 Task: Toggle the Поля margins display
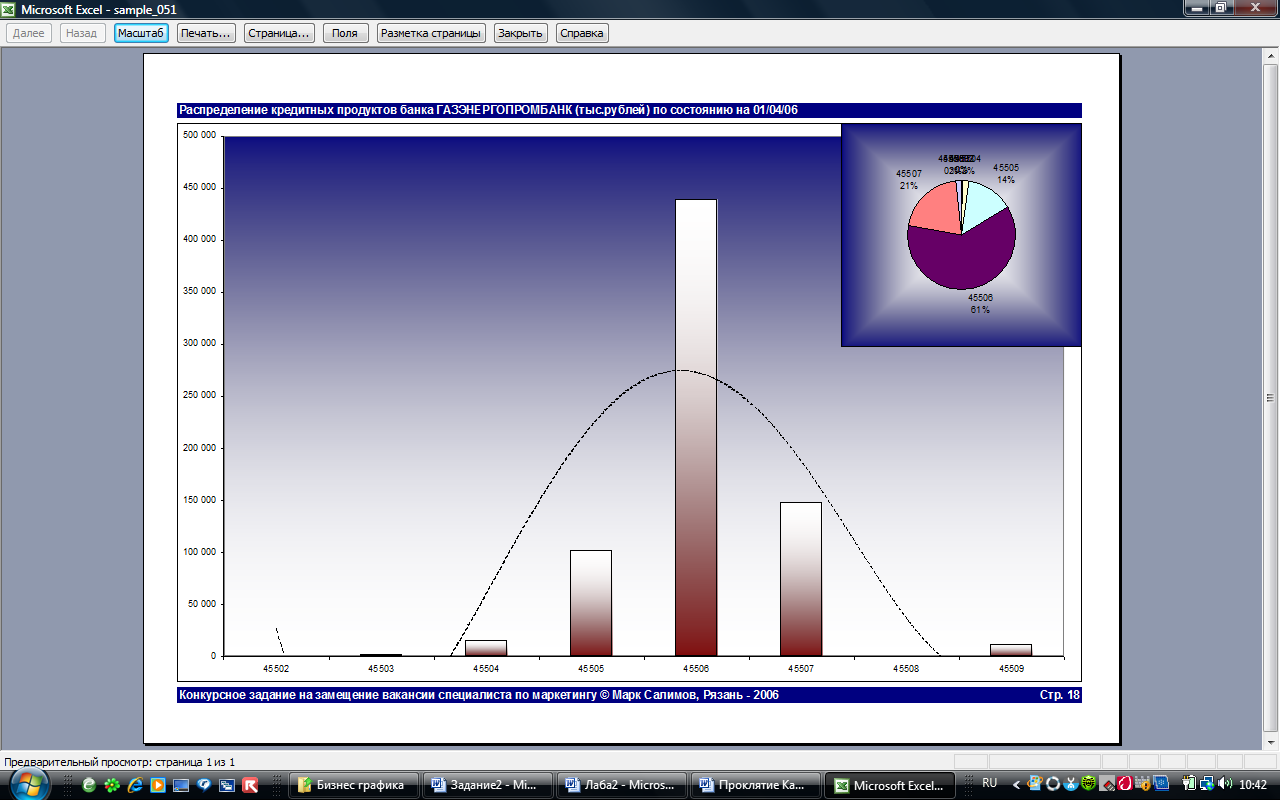click(x=345, y=33)
